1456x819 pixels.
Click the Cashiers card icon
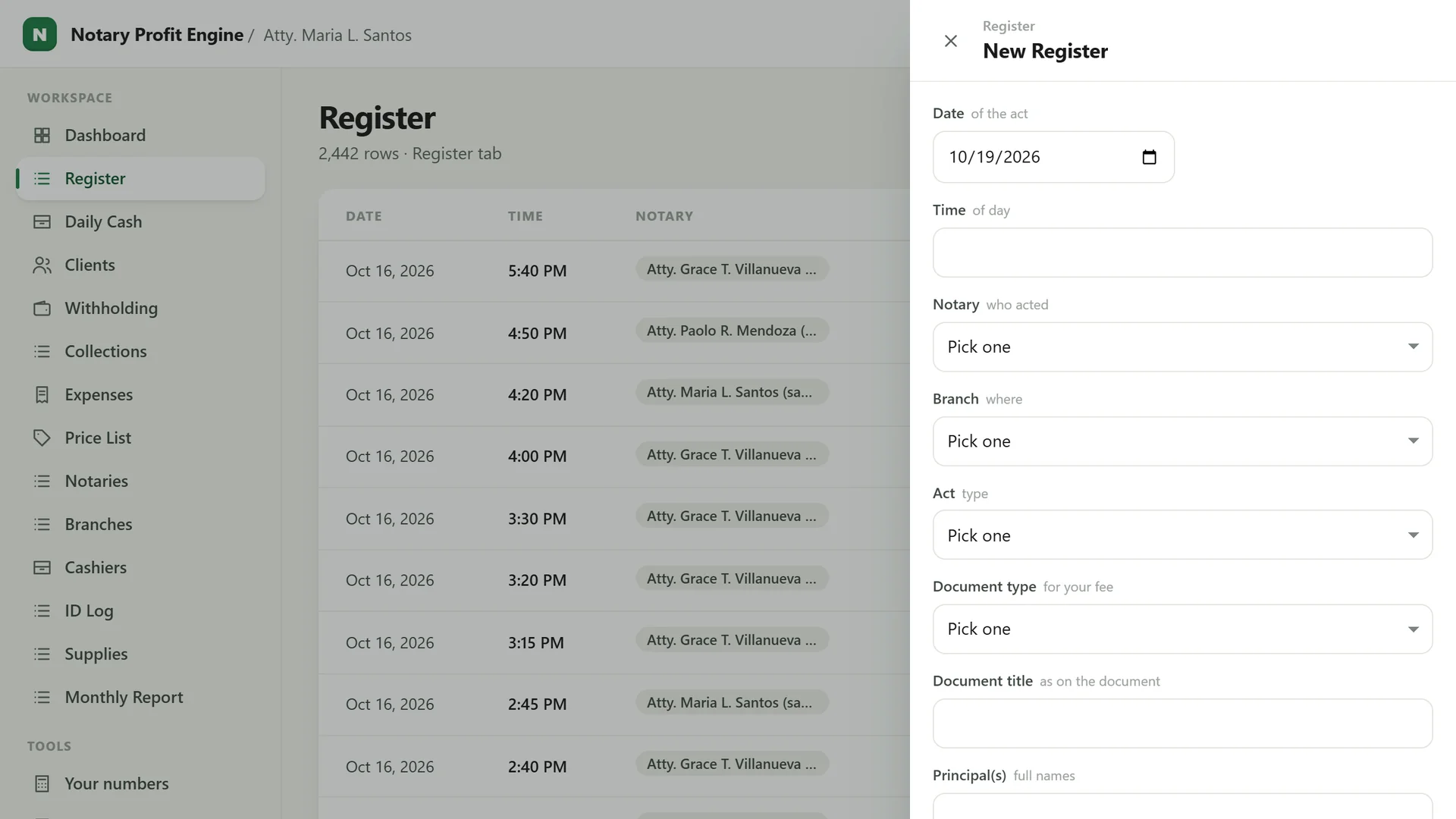(42, 567)
